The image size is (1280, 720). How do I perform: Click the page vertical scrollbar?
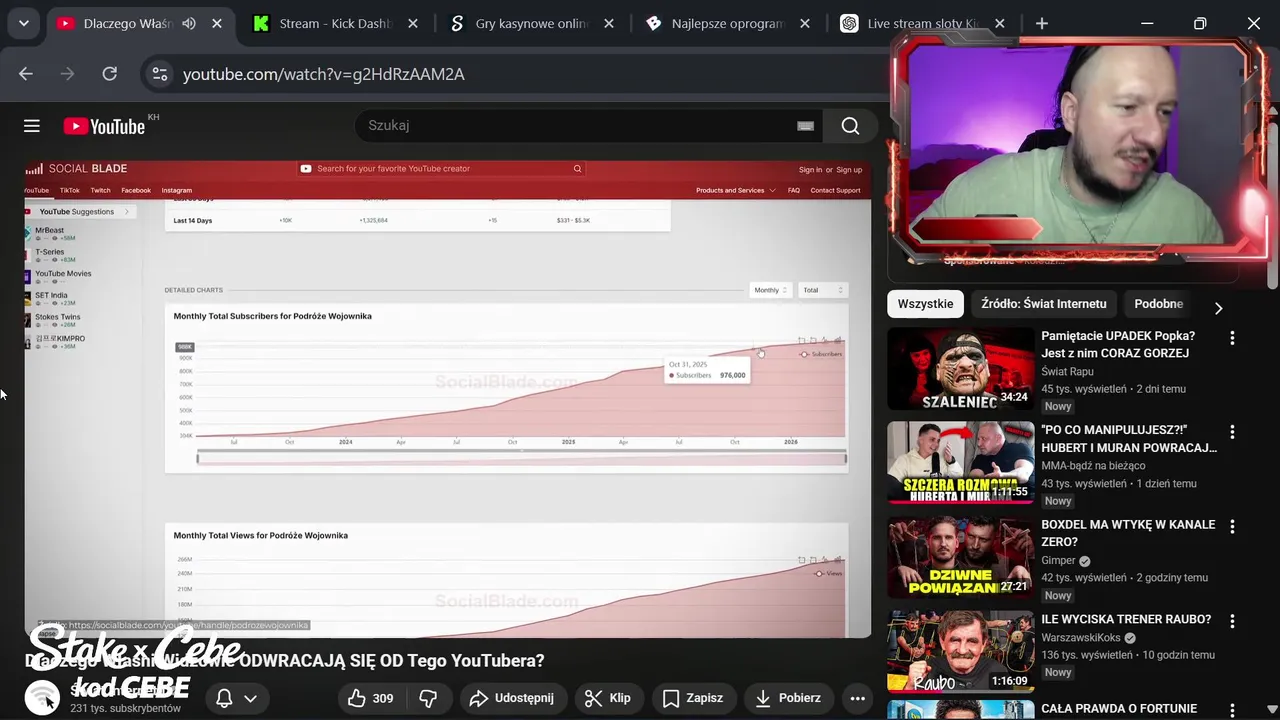[x=1273, y=200]
